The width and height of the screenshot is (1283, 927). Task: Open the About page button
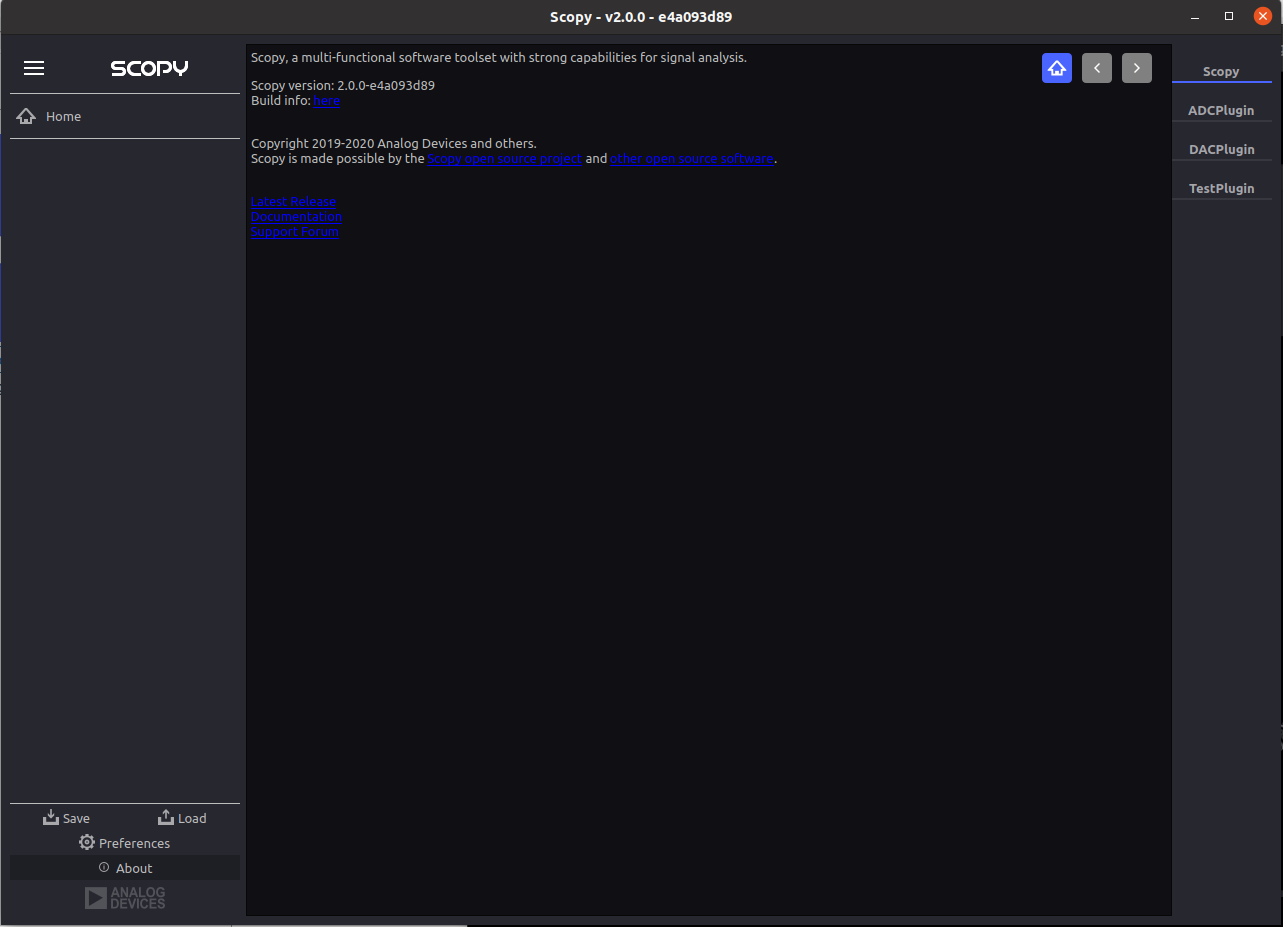click(125, 868)
